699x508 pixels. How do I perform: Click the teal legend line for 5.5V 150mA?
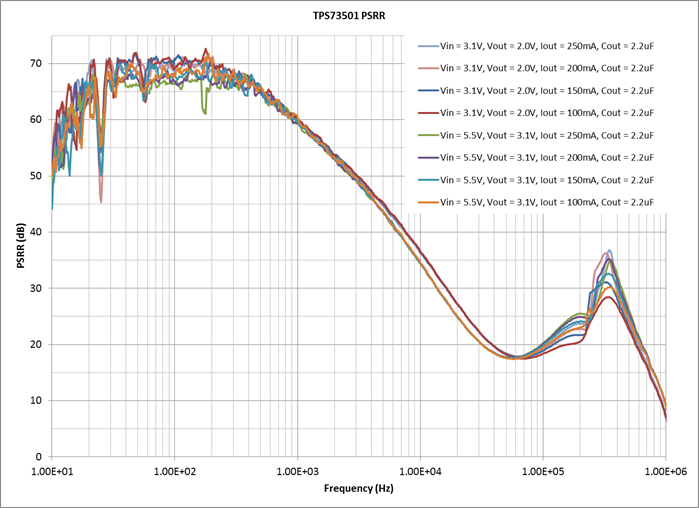[428, 180]
